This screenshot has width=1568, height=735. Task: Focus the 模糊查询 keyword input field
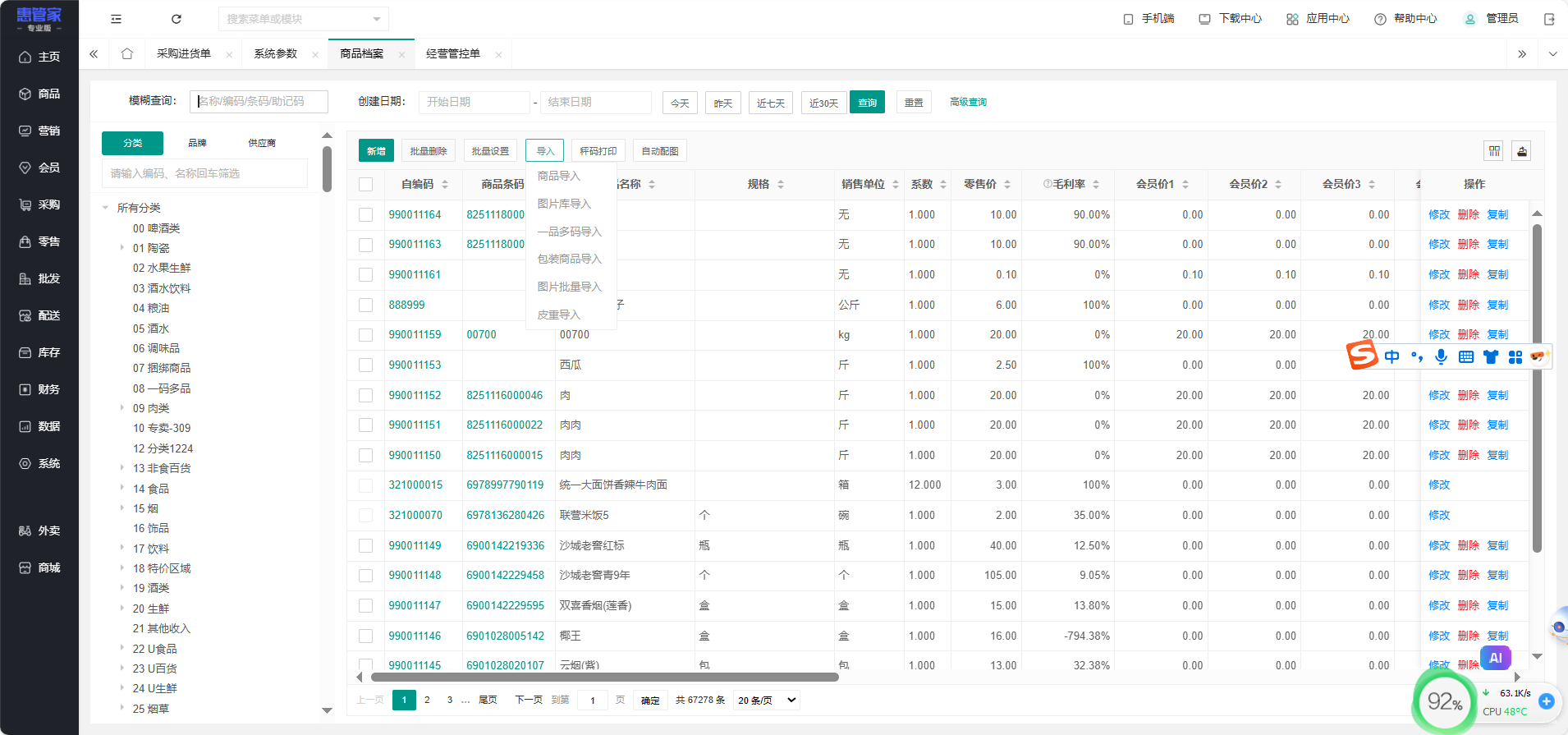point(259,102)
